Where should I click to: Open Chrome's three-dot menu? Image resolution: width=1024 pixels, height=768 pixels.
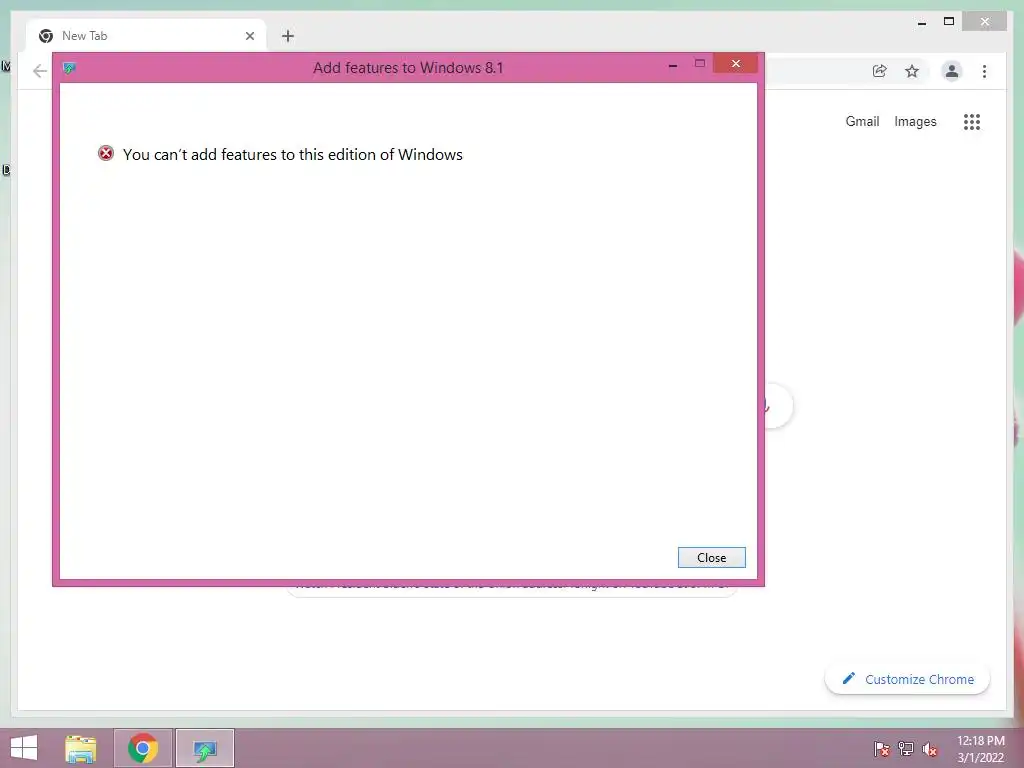click(x=984, y=71)
